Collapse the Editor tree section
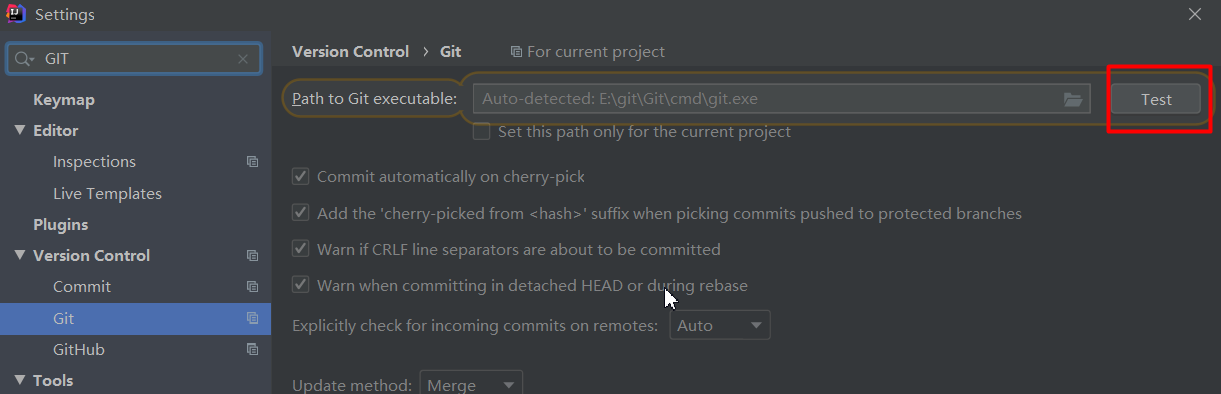 point(20,131)
